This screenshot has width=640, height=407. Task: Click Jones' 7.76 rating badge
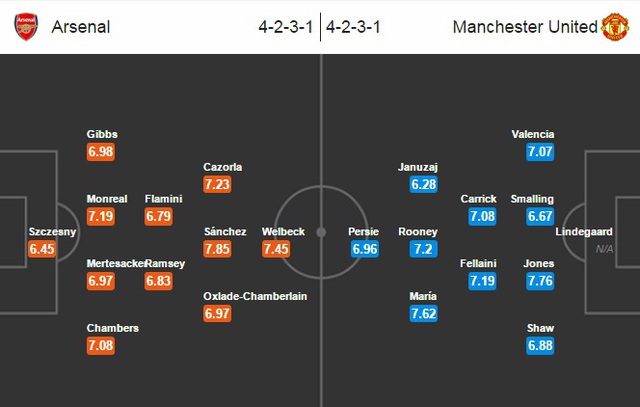coord(540,281)
